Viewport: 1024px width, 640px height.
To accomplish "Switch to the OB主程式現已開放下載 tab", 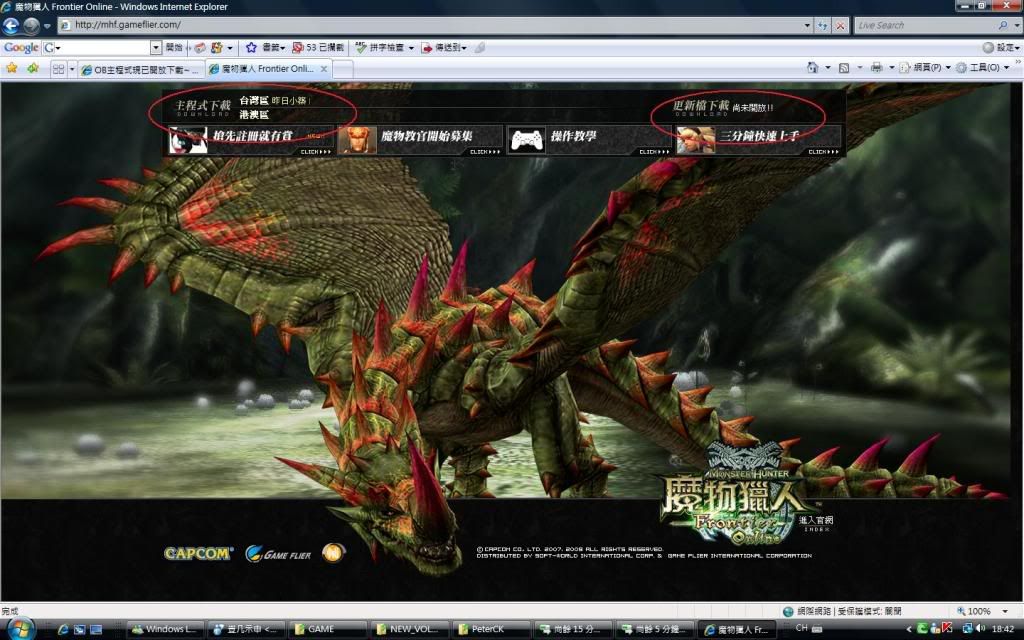I will point(140,69).
